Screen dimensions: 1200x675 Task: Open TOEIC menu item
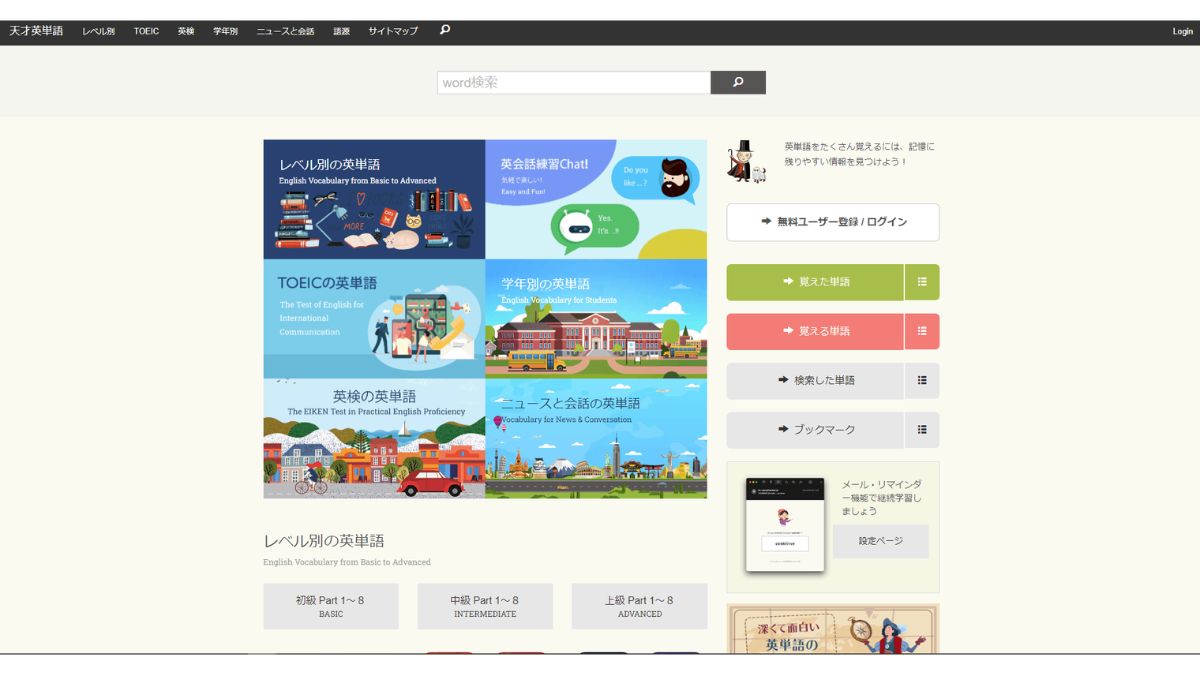(x=146, y=31)
